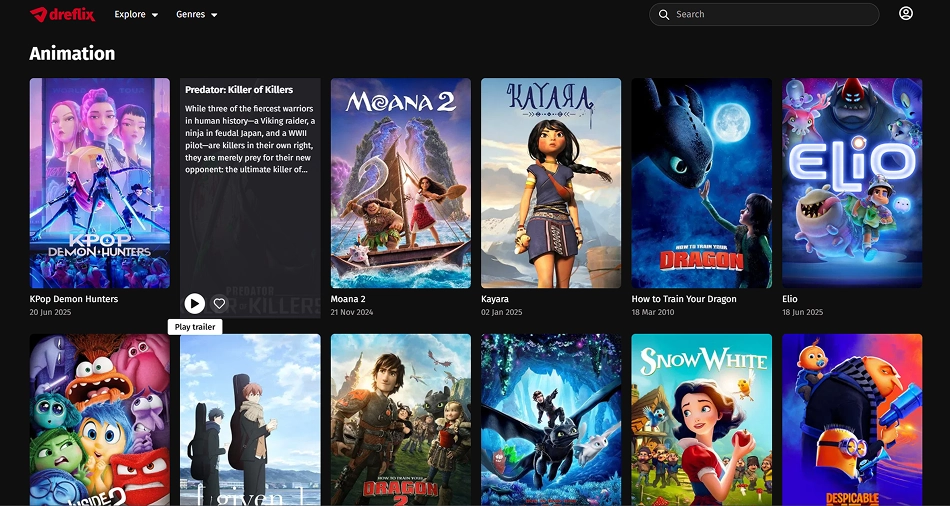Viewport: 950px width, 506px height.
Task: Click the How to Train Your Dragon title
Action: coord(684,299)
